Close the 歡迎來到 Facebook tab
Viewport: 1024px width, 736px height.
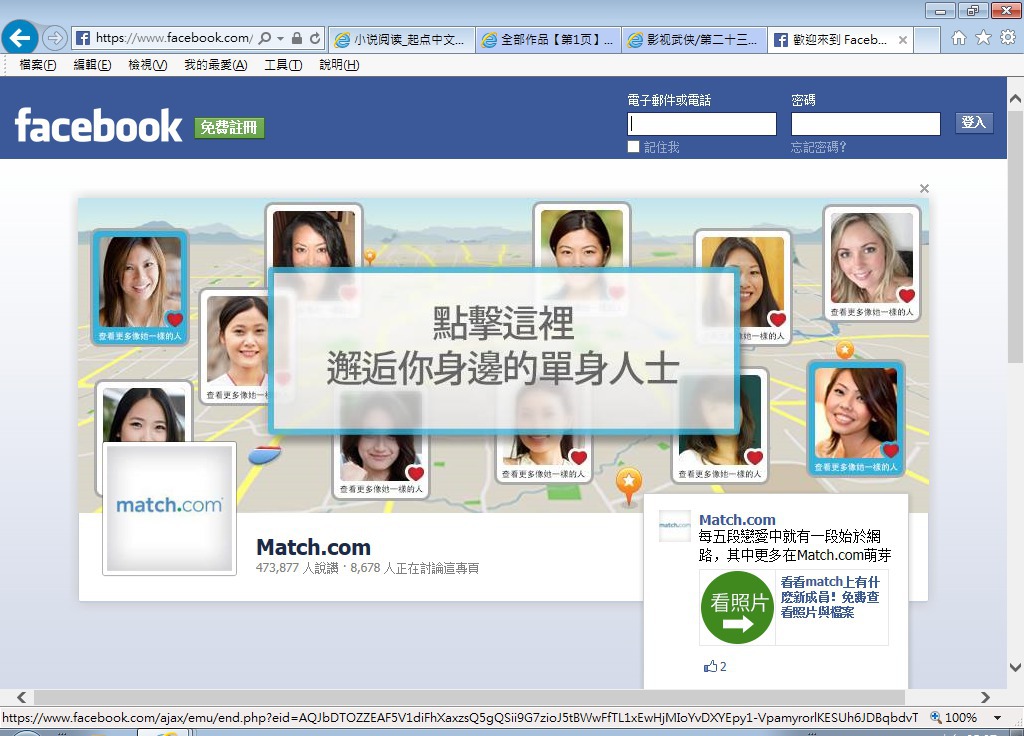pyautogui.click(x=903, y=40)
